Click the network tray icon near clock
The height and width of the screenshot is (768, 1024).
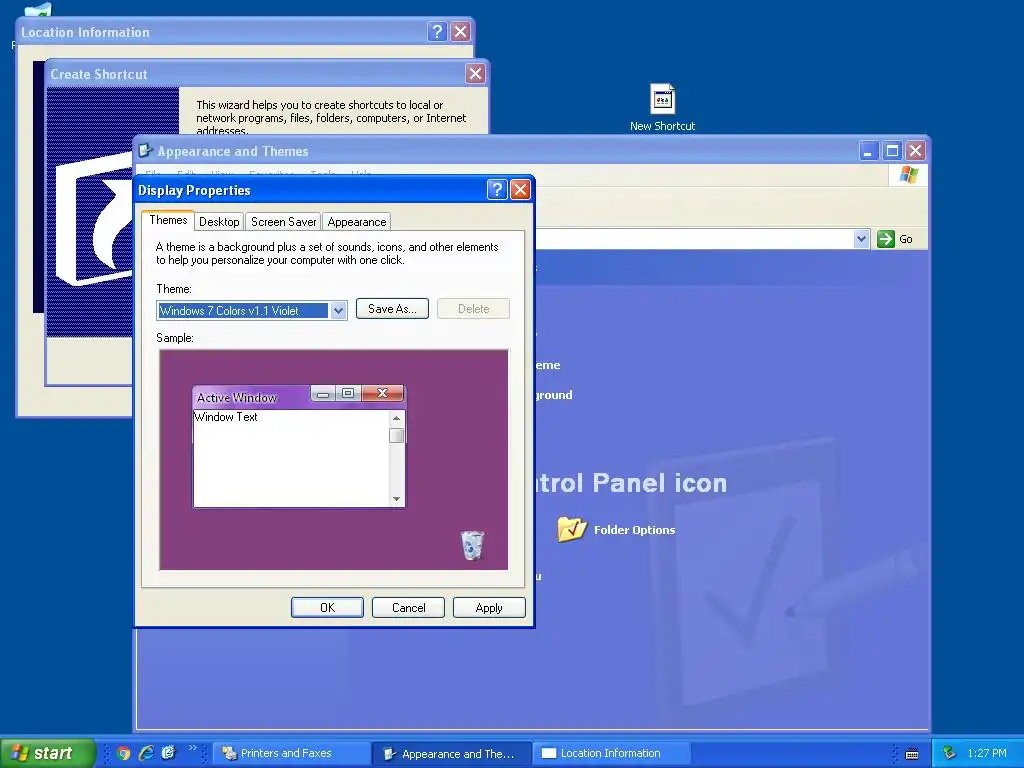coord(950,753)
